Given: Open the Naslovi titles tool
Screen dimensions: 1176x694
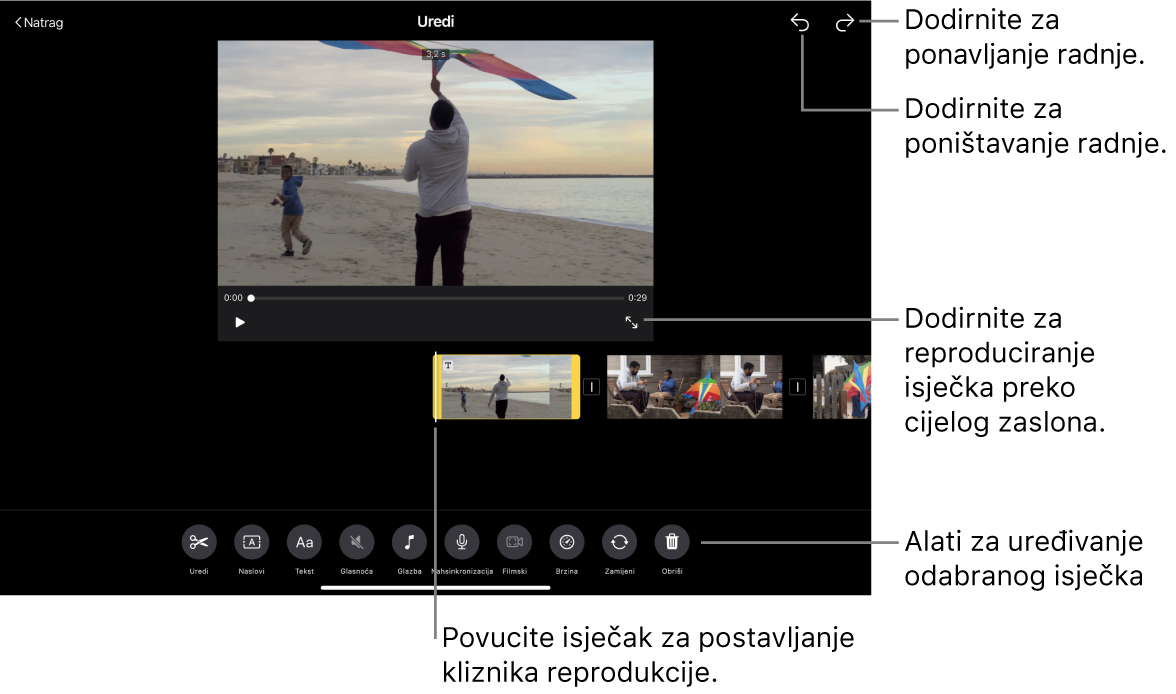Looking at the screenshot, I should (252, 542).
